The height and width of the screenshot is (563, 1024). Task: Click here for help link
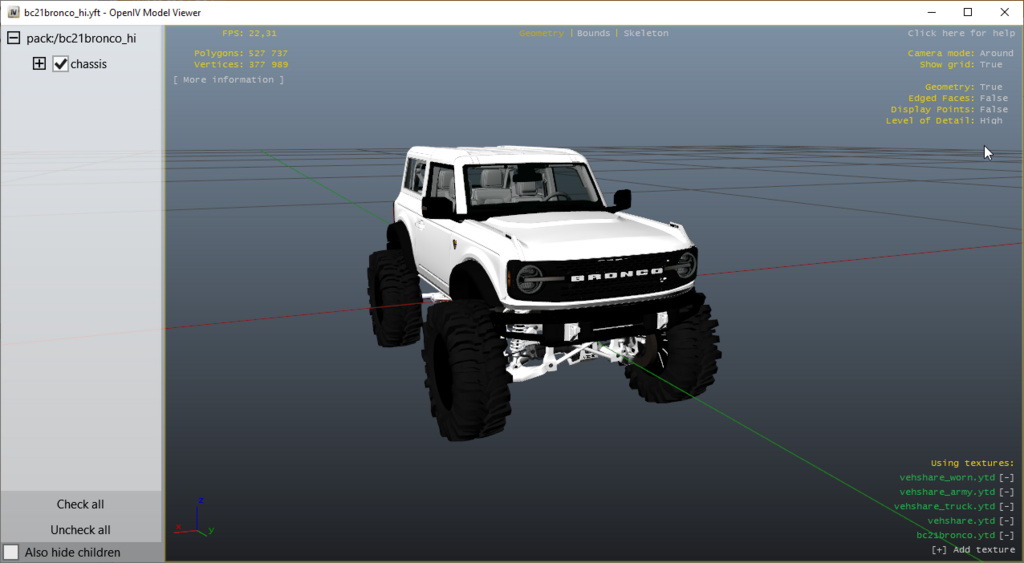[x=961, y=33]
